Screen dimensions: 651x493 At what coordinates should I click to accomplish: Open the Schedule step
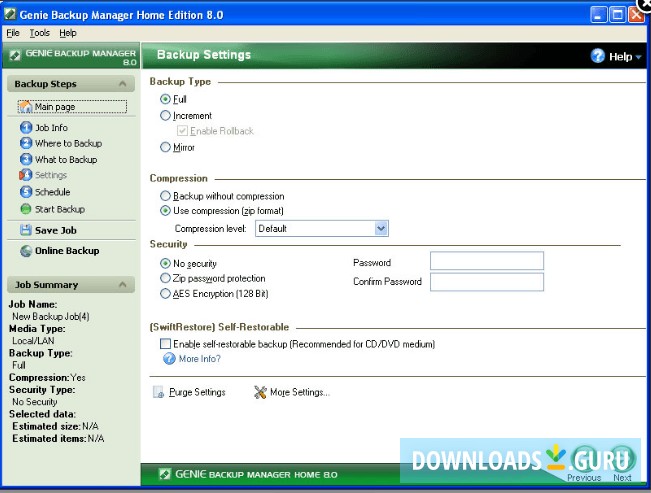53,192
